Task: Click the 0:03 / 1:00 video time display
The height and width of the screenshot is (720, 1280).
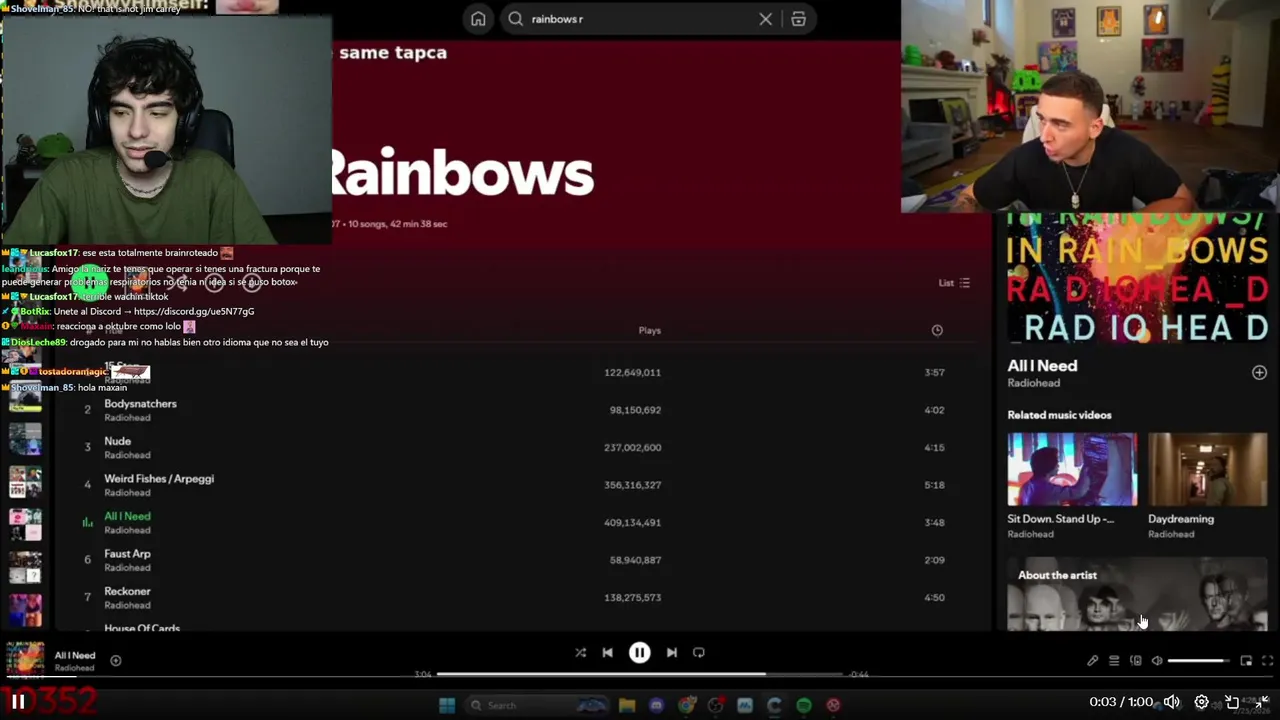Action: (x=1121, y=702)
